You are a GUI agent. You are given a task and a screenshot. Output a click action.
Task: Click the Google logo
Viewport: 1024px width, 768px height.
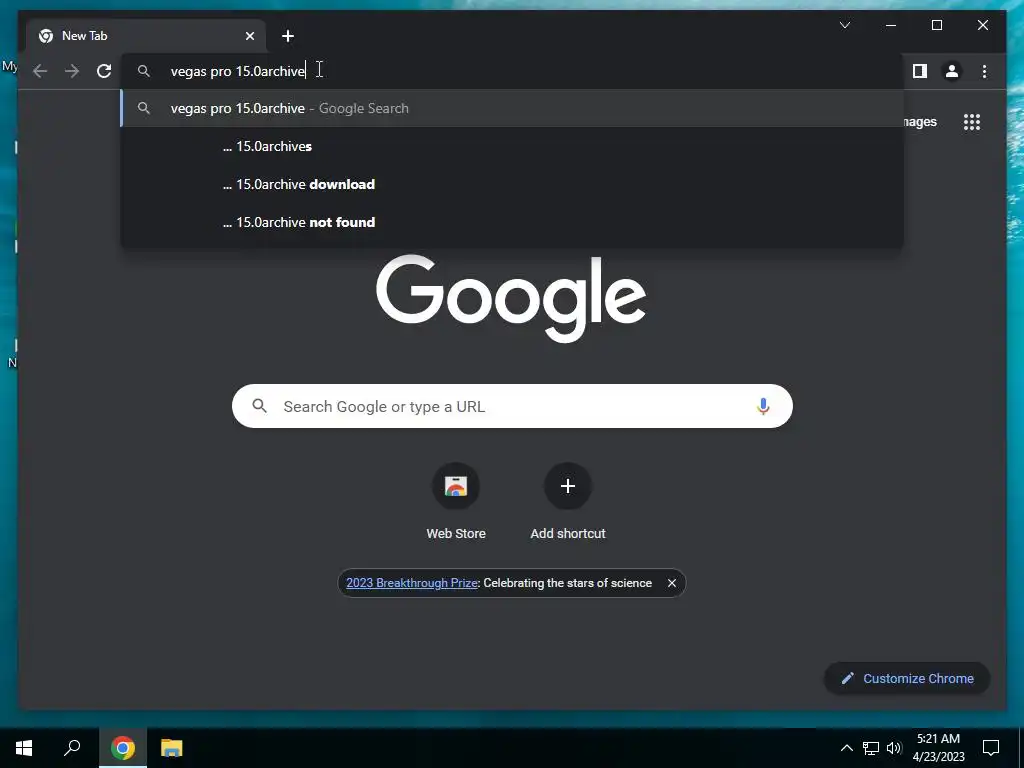[511, 298]
